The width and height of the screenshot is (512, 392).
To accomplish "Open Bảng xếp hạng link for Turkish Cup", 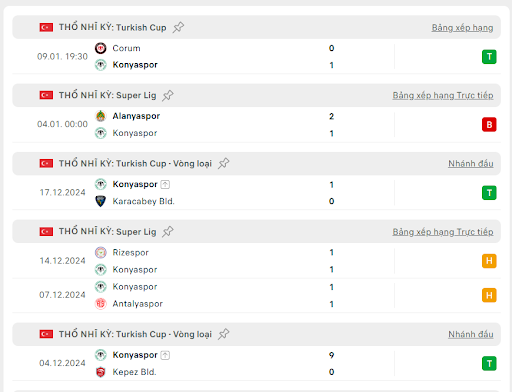I will click(x=462, y=28).
